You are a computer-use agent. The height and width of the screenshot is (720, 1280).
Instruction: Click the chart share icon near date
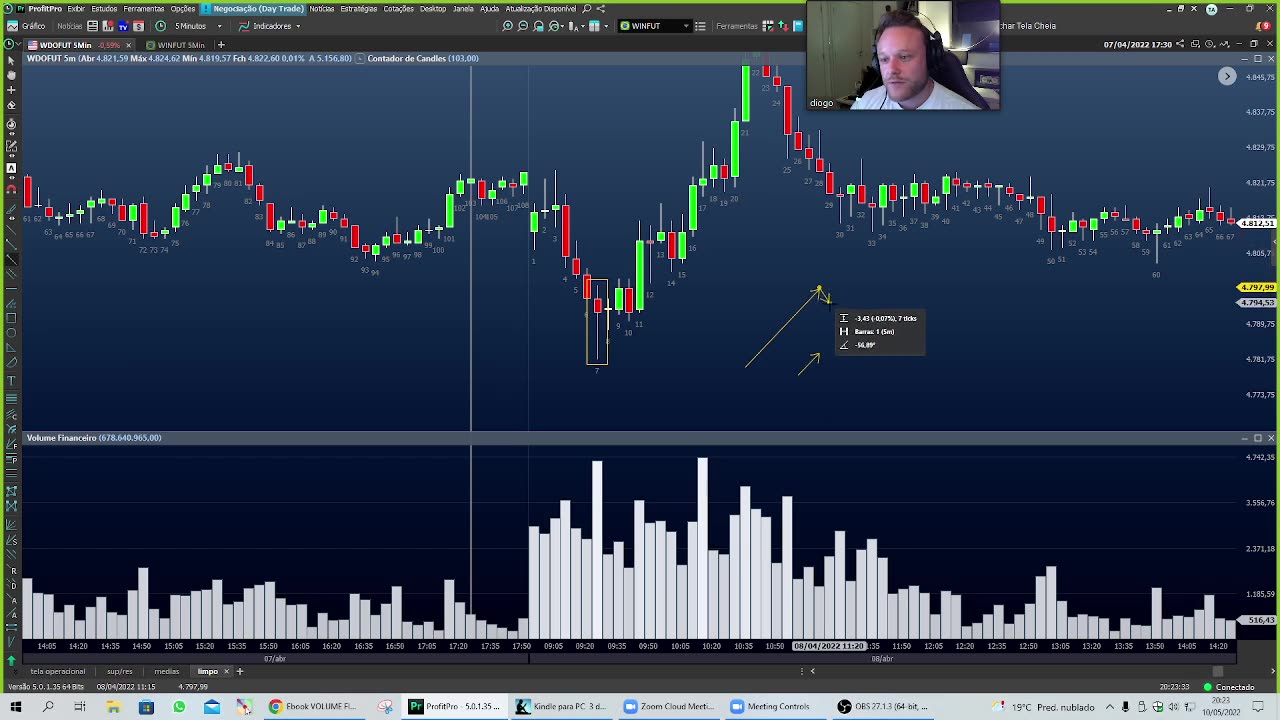coord(1181,44)
